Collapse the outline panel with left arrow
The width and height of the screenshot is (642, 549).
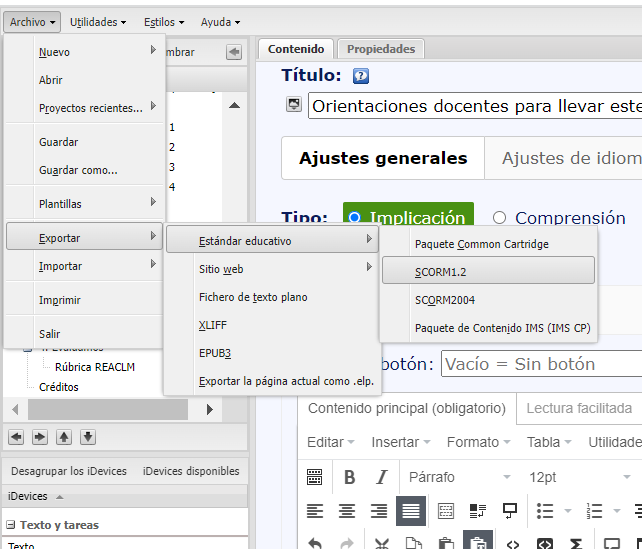coord(234,52)
